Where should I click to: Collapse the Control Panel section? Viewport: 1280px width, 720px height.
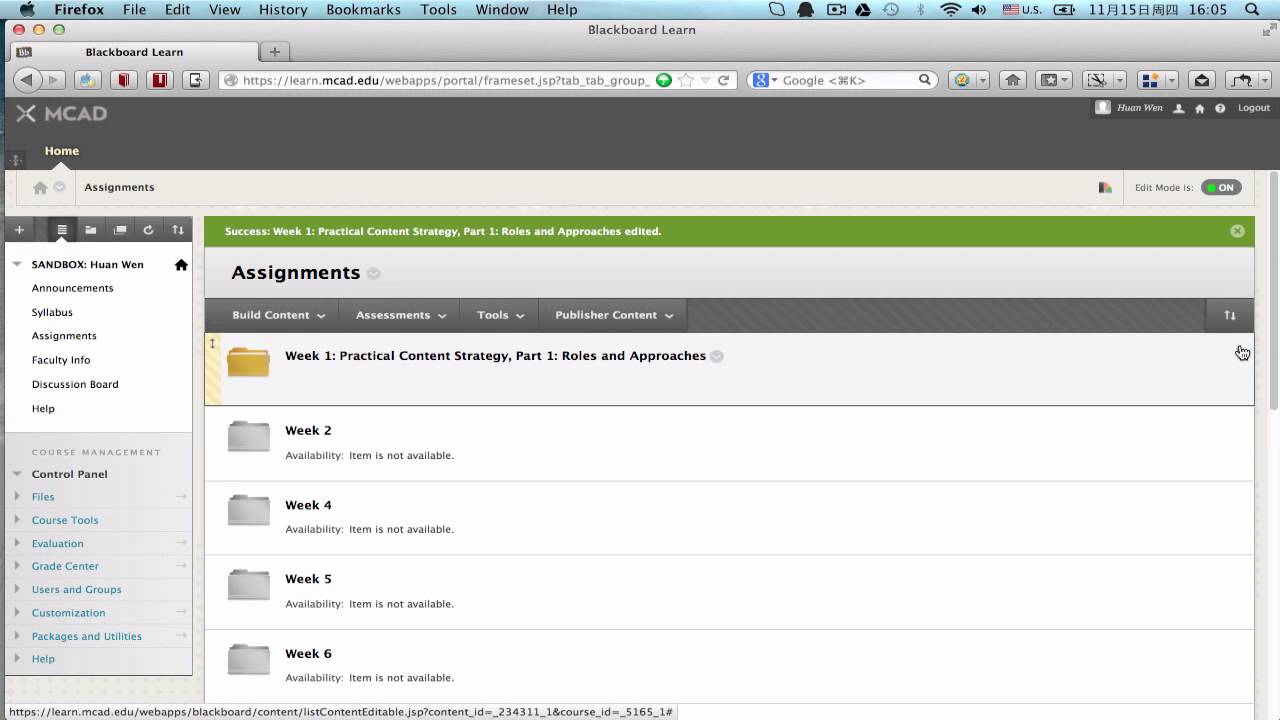pyautogui.click(x=17, y=474)
